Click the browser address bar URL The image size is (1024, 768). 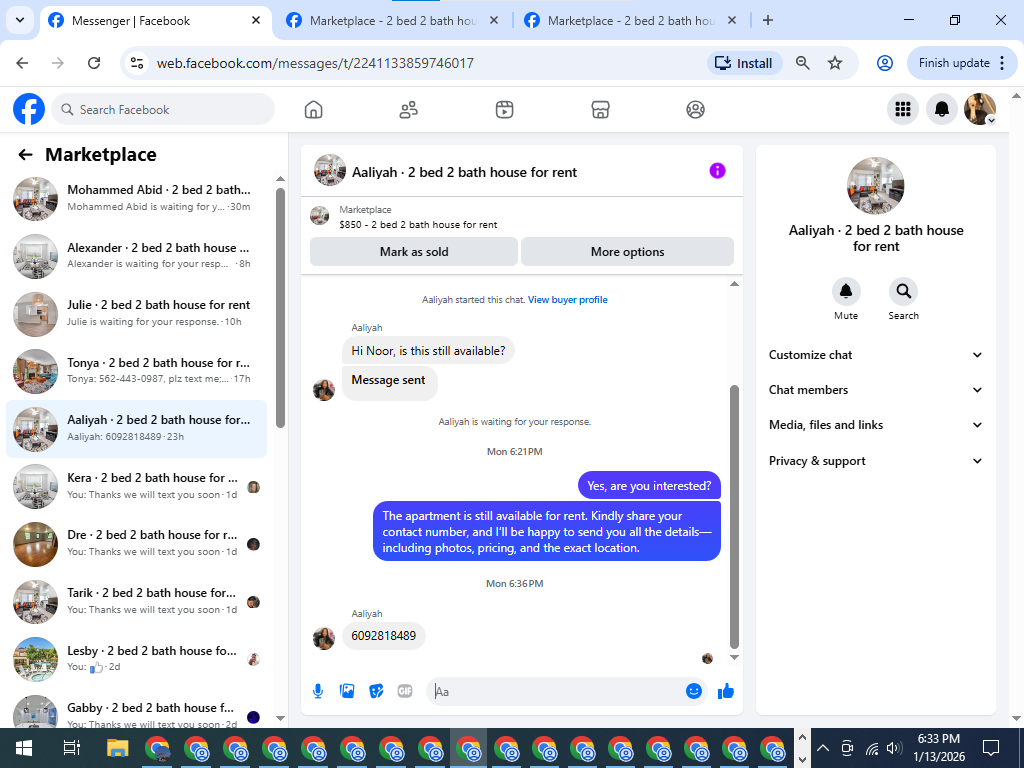point(315,63)
